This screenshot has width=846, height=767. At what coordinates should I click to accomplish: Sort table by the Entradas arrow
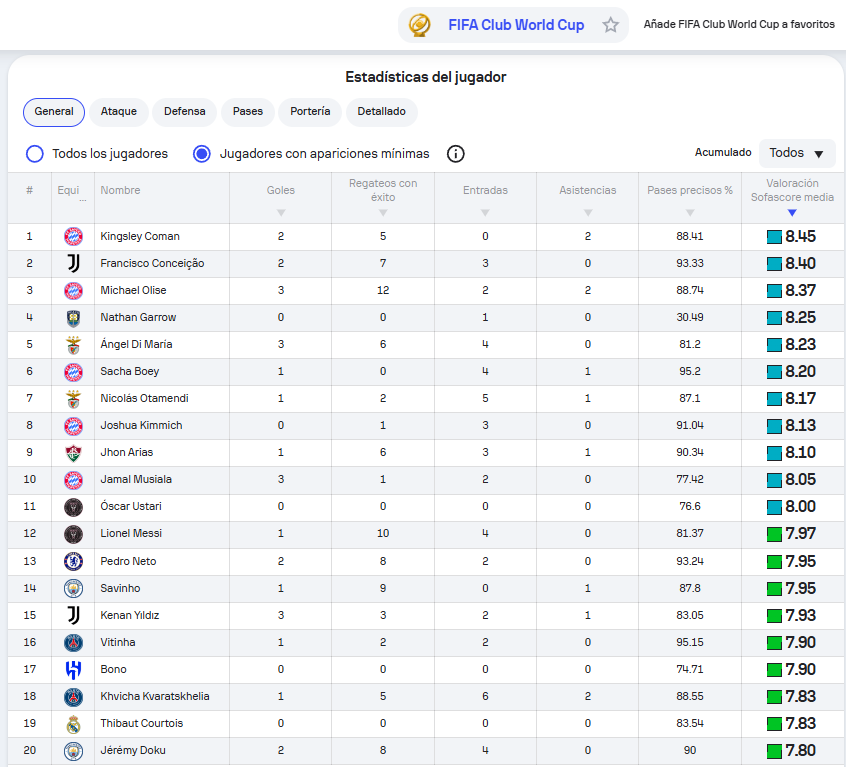click(485, 213)
